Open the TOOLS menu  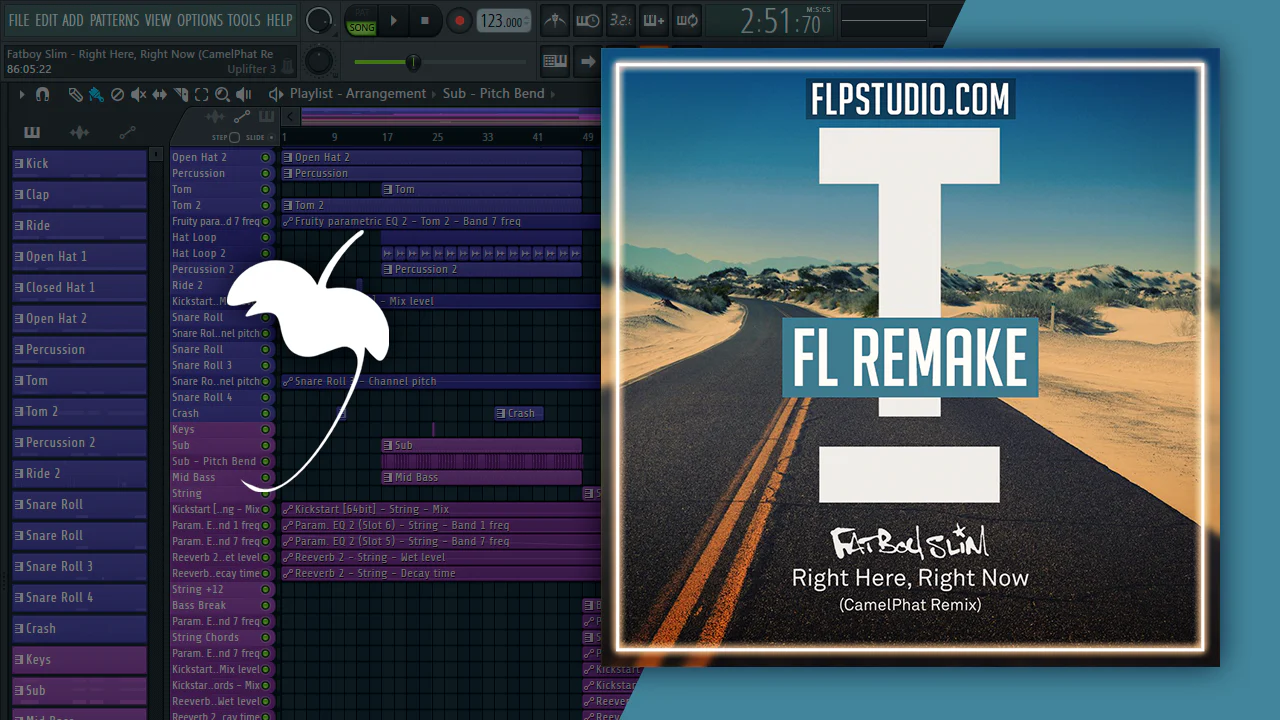(244, 20)
